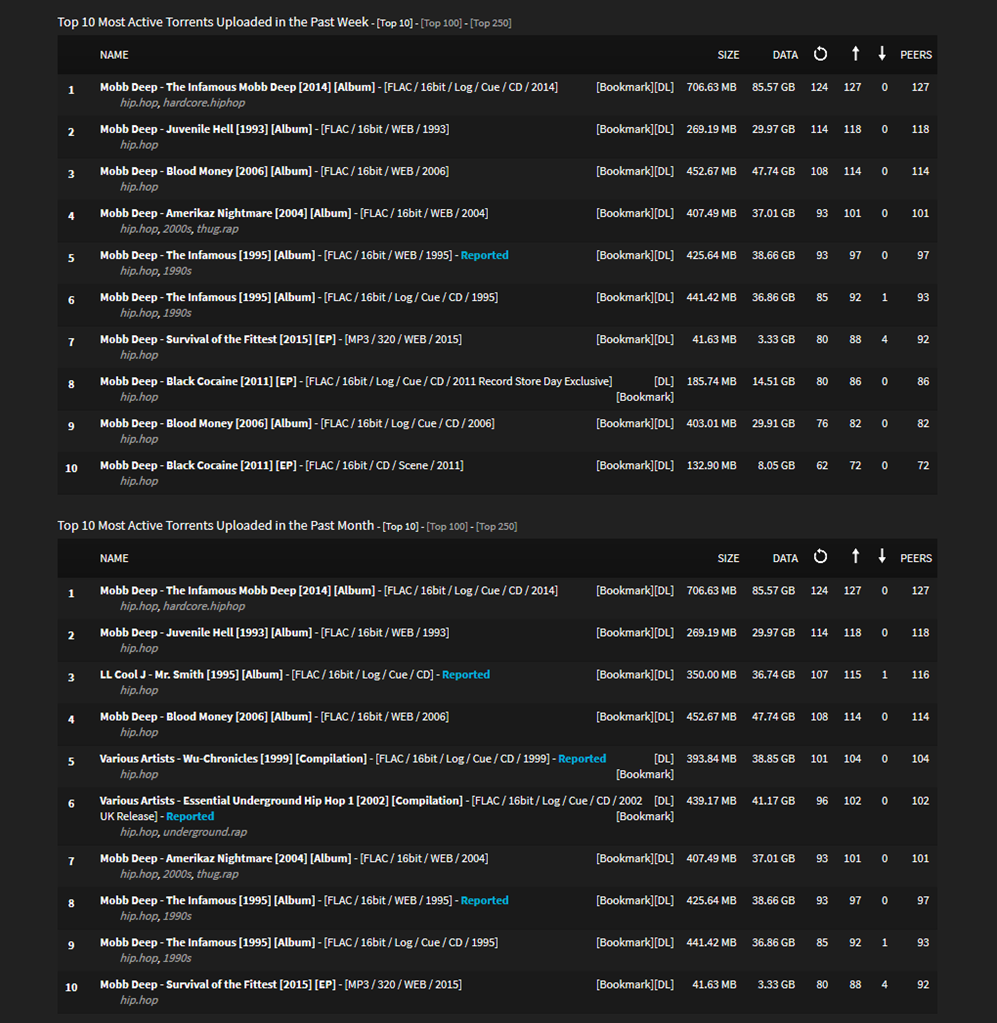Select Top 10 link for Past Month
The height and width of the screenshot is (1023, 997).
(x=401, y=527)
